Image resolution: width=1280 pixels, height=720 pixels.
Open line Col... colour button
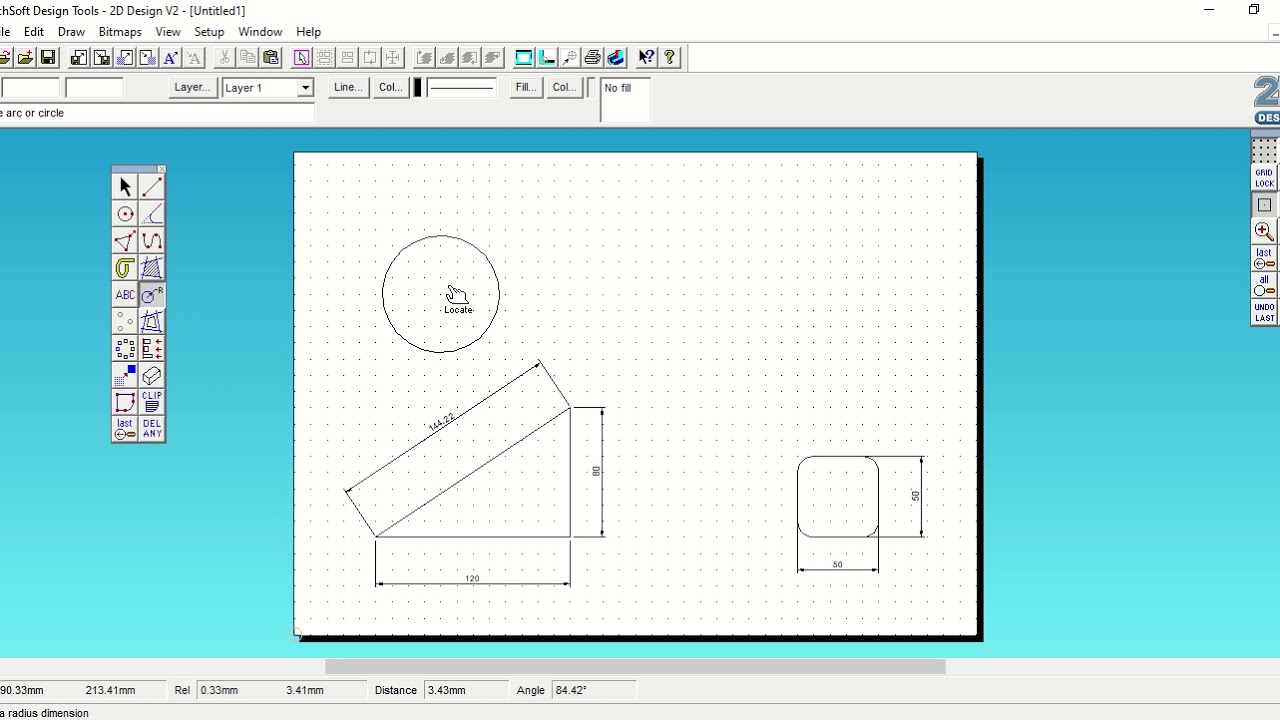pos(390,88)
